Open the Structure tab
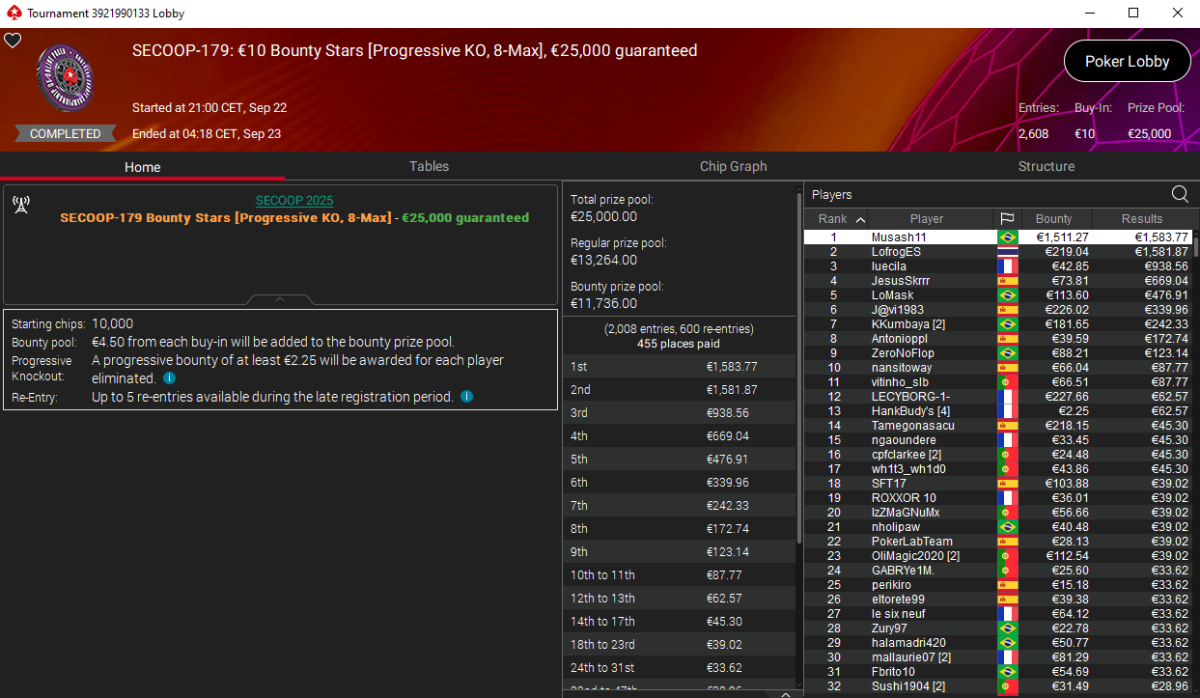The width and height of the screenshot is (1200, 698). (x=1046, y=166)
